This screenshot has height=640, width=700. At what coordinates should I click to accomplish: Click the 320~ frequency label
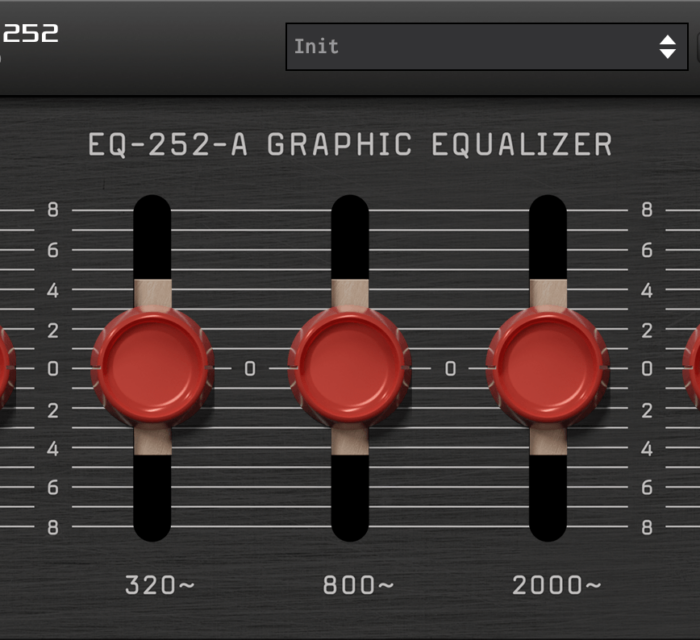tap(160, 585)
